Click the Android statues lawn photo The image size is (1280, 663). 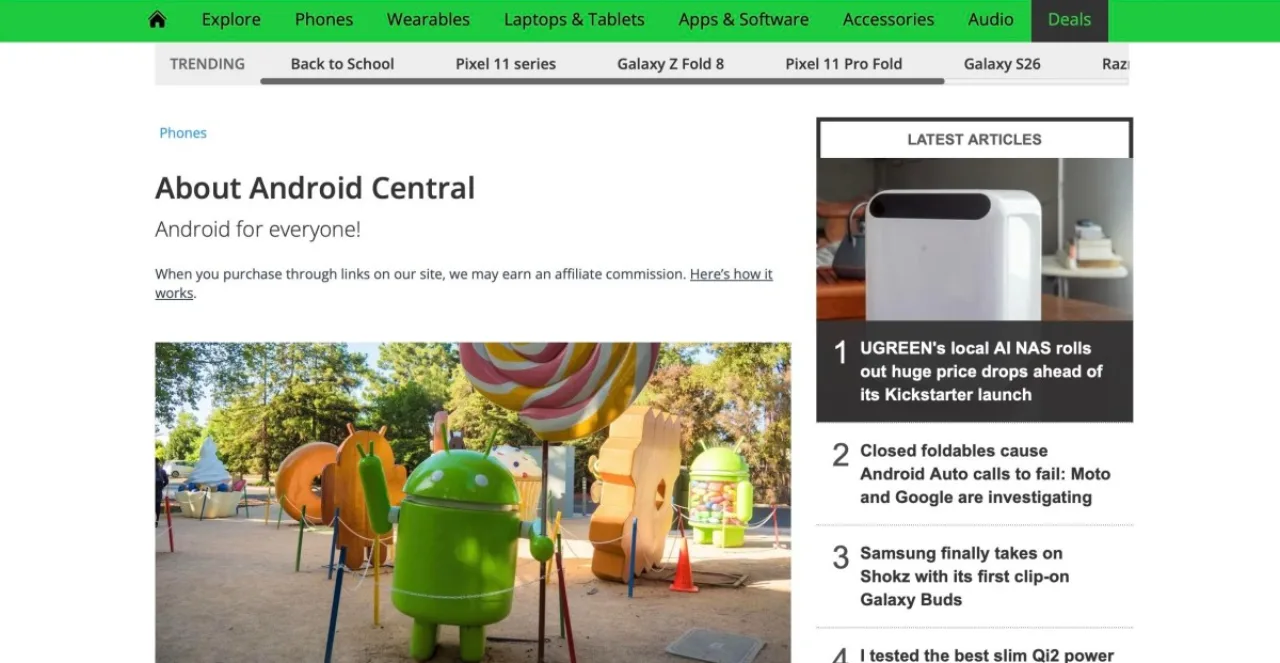pyautogui.click(x=473, y=502)
